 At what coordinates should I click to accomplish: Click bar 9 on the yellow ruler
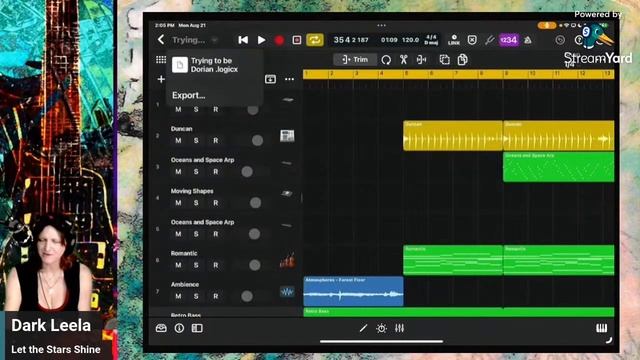[507, 74]
